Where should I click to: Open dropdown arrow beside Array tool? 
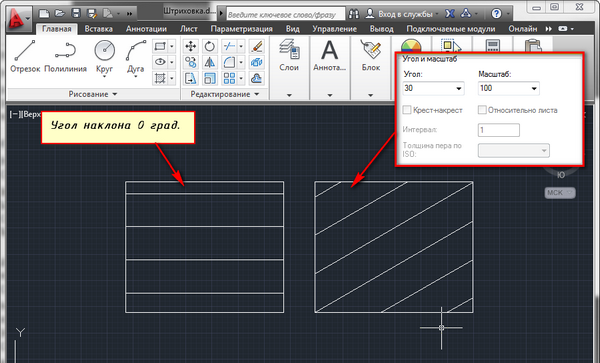[241, 78]
